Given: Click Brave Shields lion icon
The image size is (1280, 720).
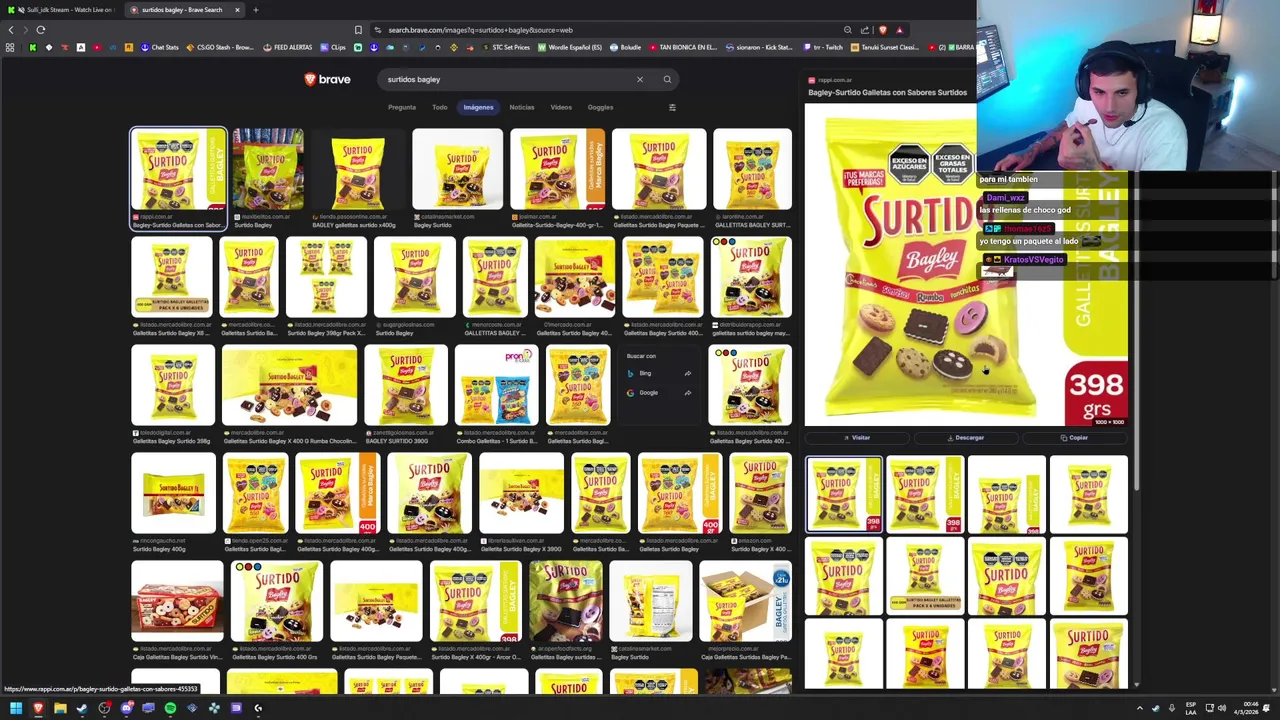Looking at the screenshot, I should 882,30.
